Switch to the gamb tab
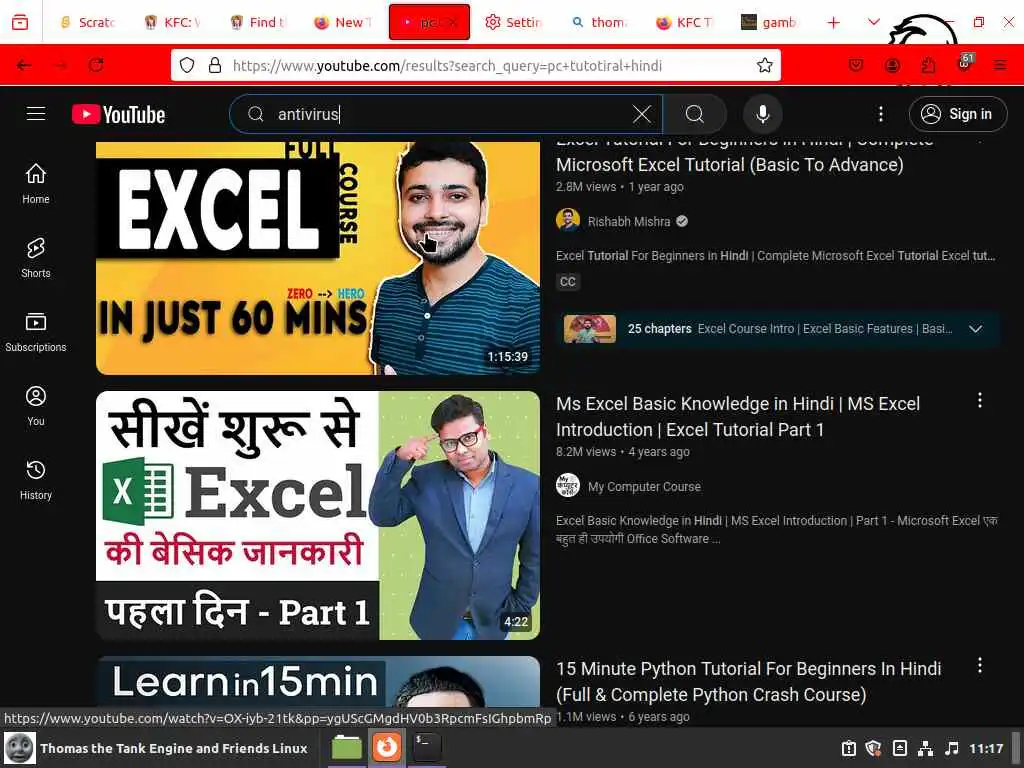Image resolution: width=1024 pixels, height=768 pixels. tap(769, 22)
